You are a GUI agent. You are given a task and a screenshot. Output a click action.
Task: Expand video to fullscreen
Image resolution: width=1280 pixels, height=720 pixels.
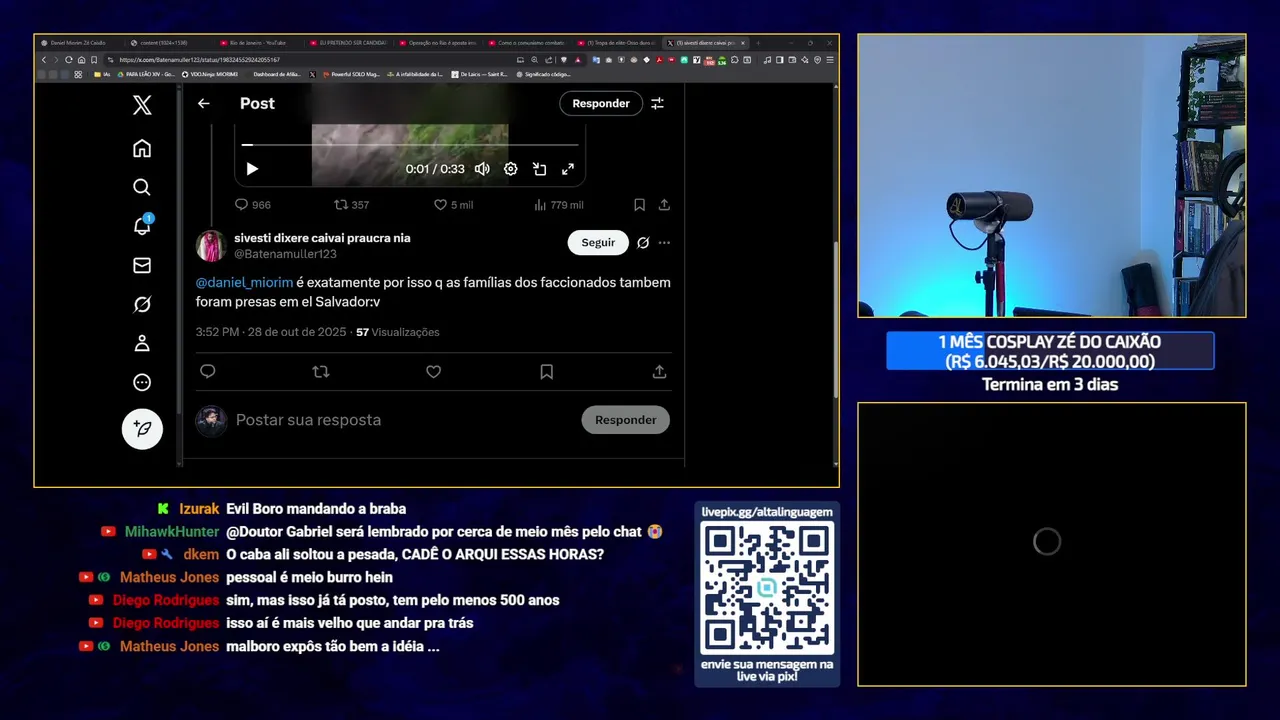pyautogui.click(x=568, y=169)
